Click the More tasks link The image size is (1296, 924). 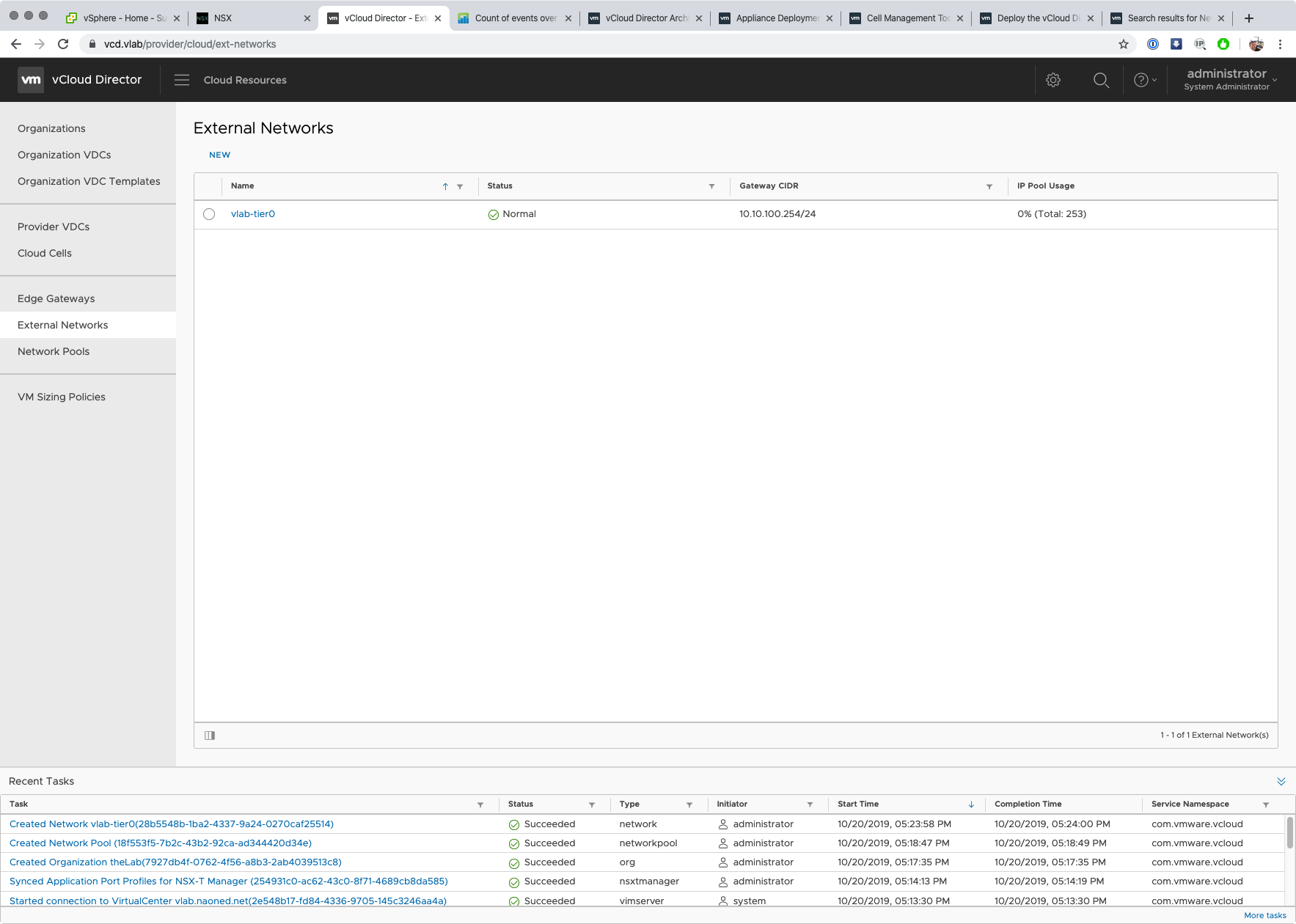(x=1264, y=915)
